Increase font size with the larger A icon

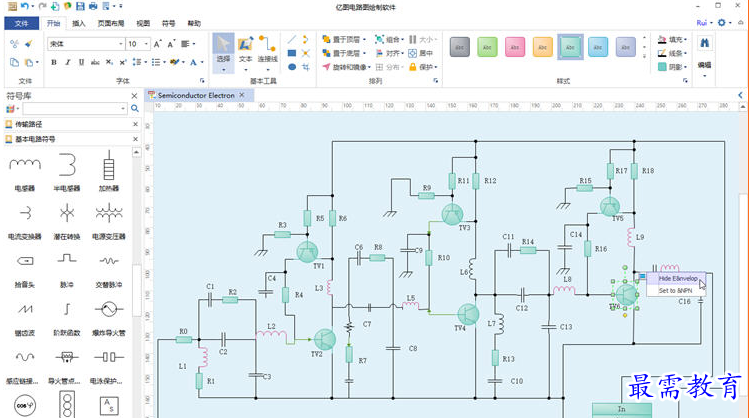point(157,44)
